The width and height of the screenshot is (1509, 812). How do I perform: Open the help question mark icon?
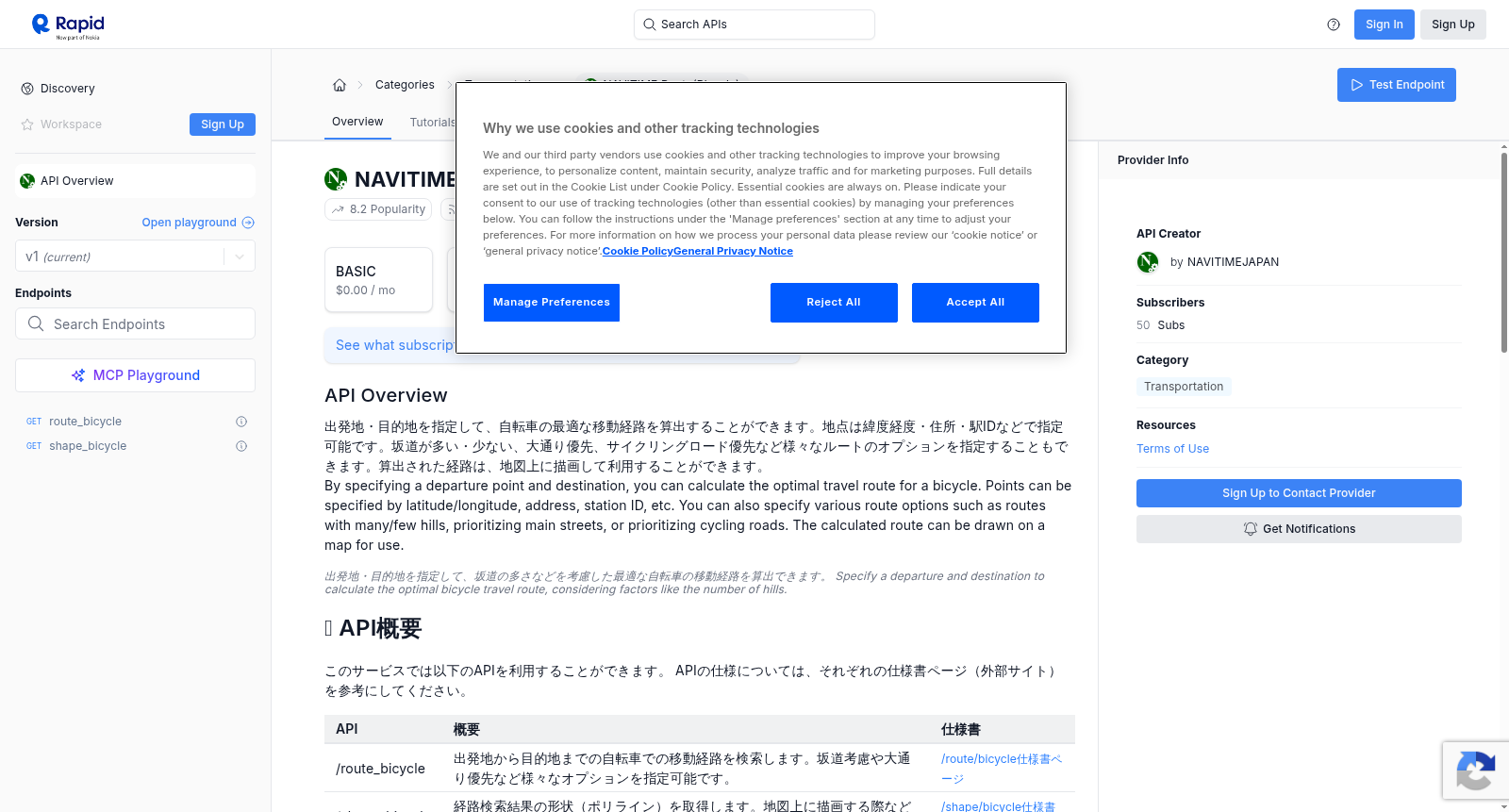click(1334, 25)
